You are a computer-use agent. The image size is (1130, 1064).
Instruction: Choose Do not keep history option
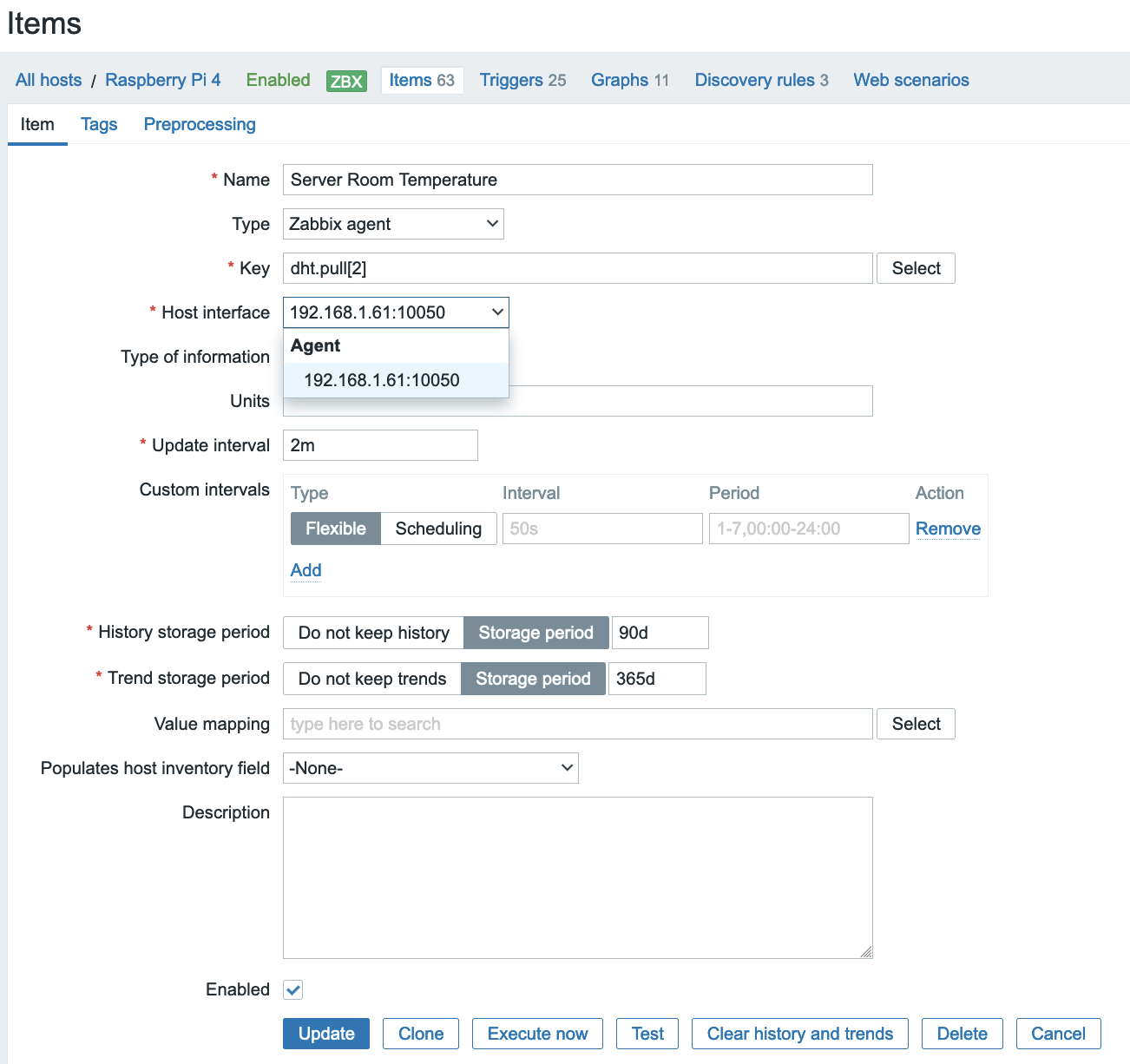point(373,633)
